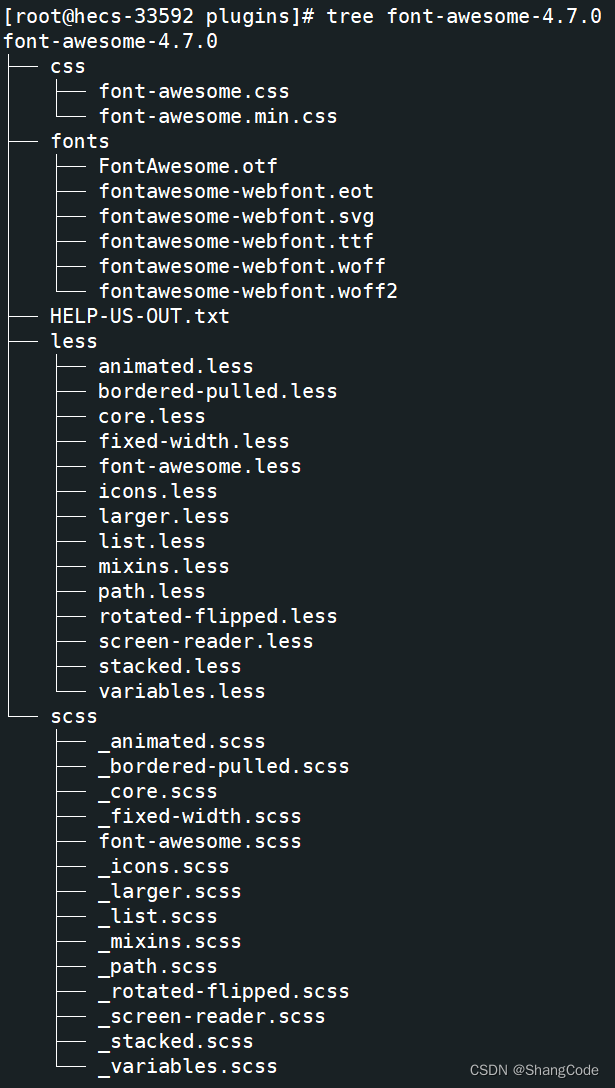615x1088 pixels.
Task: Click the root font-awesome-4.7.0 output line
Action: pos(110,41)
